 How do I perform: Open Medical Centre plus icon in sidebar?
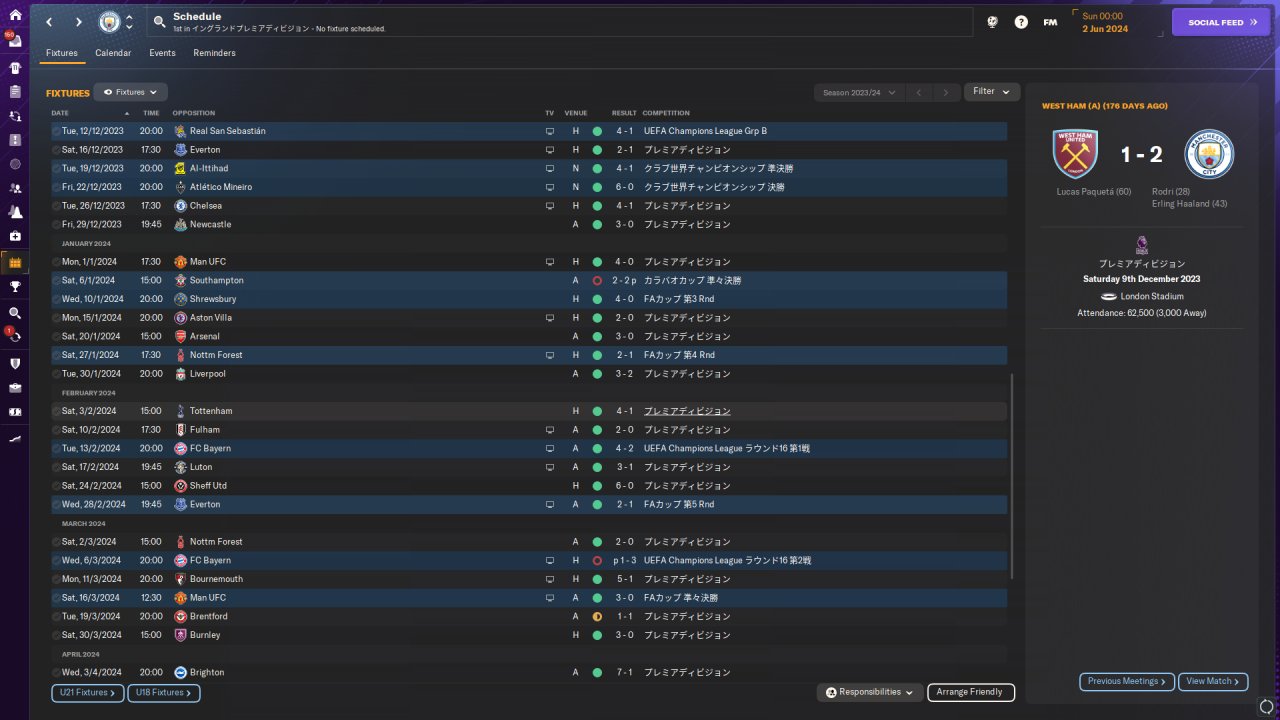coord(14,236)
